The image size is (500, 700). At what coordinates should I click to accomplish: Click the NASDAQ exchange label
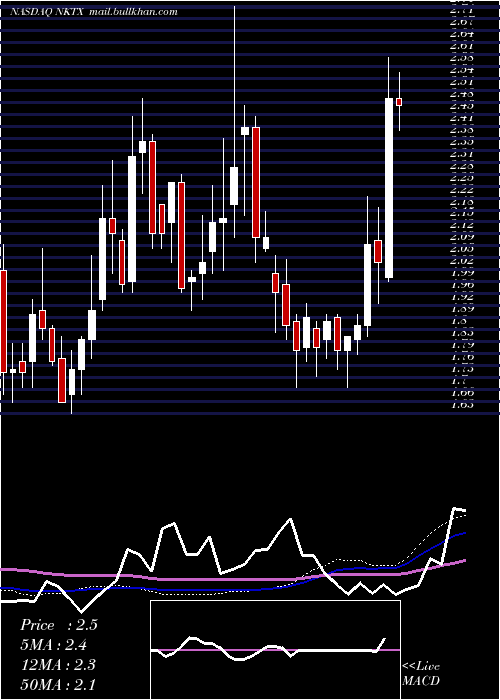point(29,12)
